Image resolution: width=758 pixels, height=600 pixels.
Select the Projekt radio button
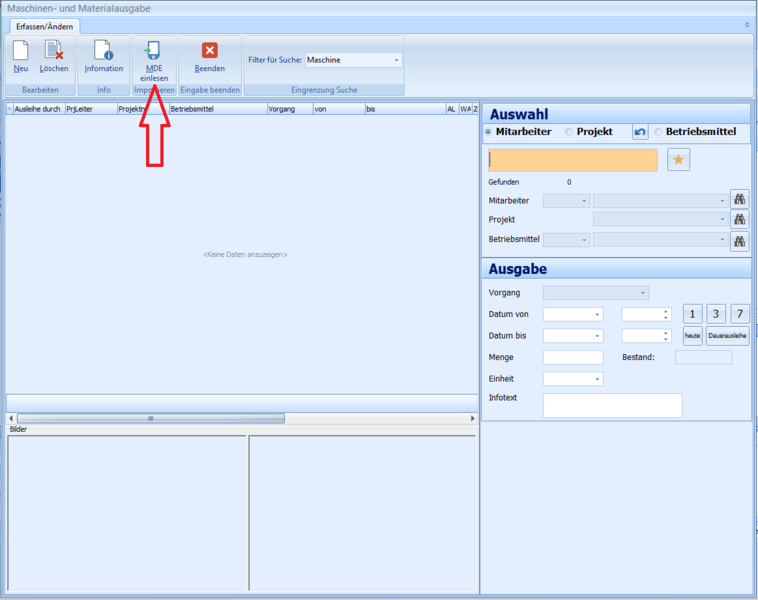[570, 132]
